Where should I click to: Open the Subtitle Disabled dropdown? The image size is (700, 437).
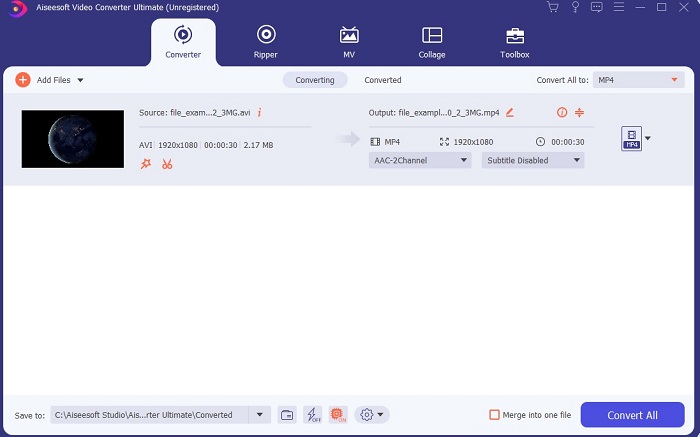click(533, 160)
